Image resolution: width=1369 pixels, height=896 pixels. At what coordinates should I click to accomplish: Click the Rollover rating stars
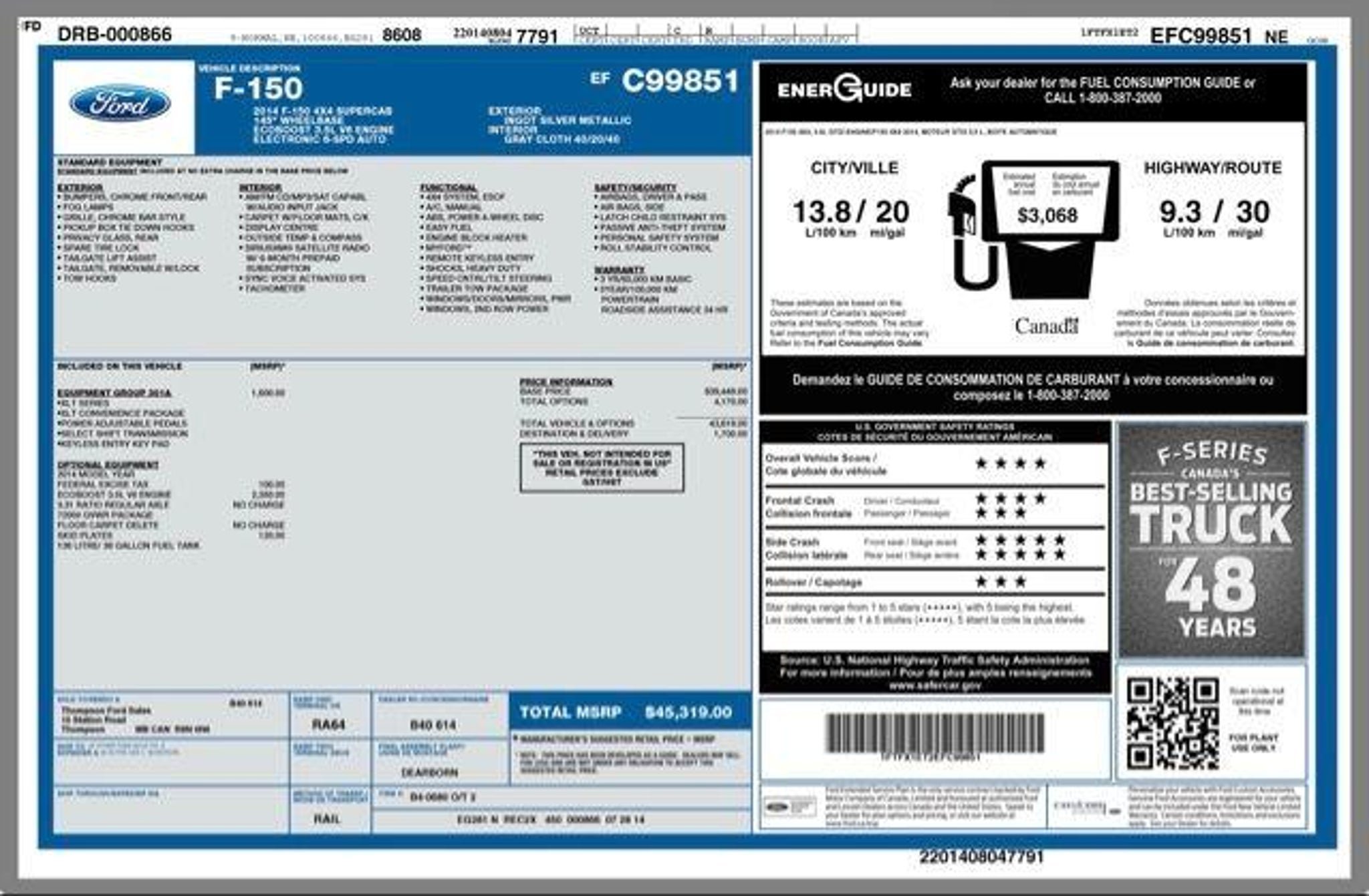point(1000,582)
